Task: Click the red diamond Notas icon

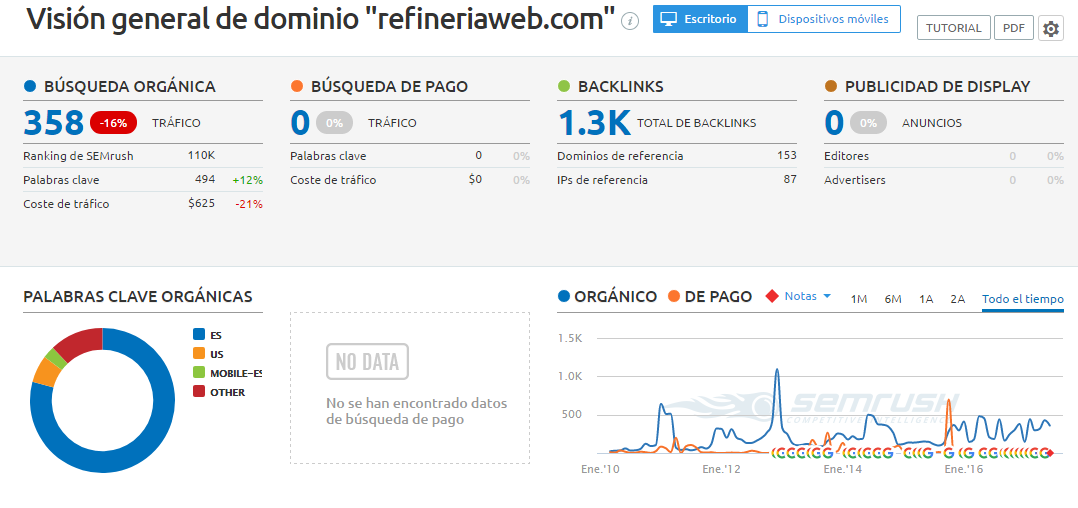Action: (773, 296)
